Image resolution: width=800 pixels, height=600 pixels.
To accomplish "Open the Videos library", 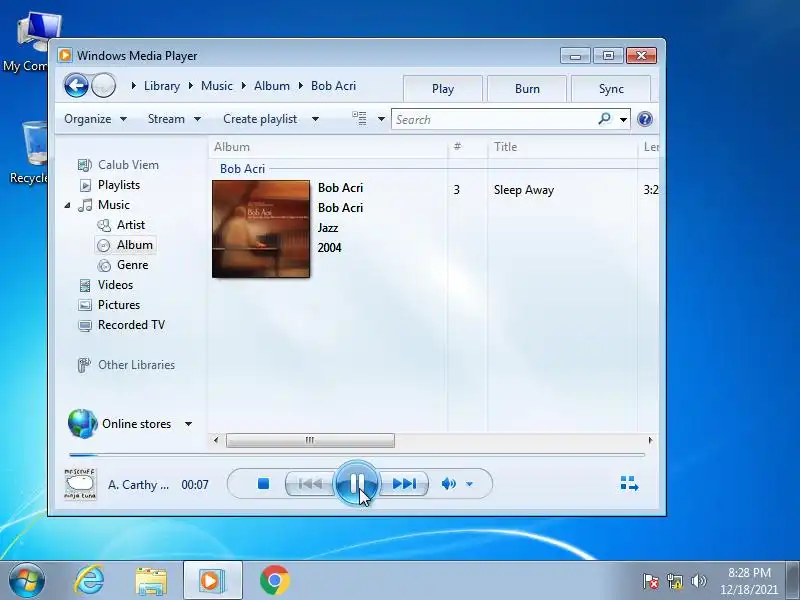I will point(115,285).
